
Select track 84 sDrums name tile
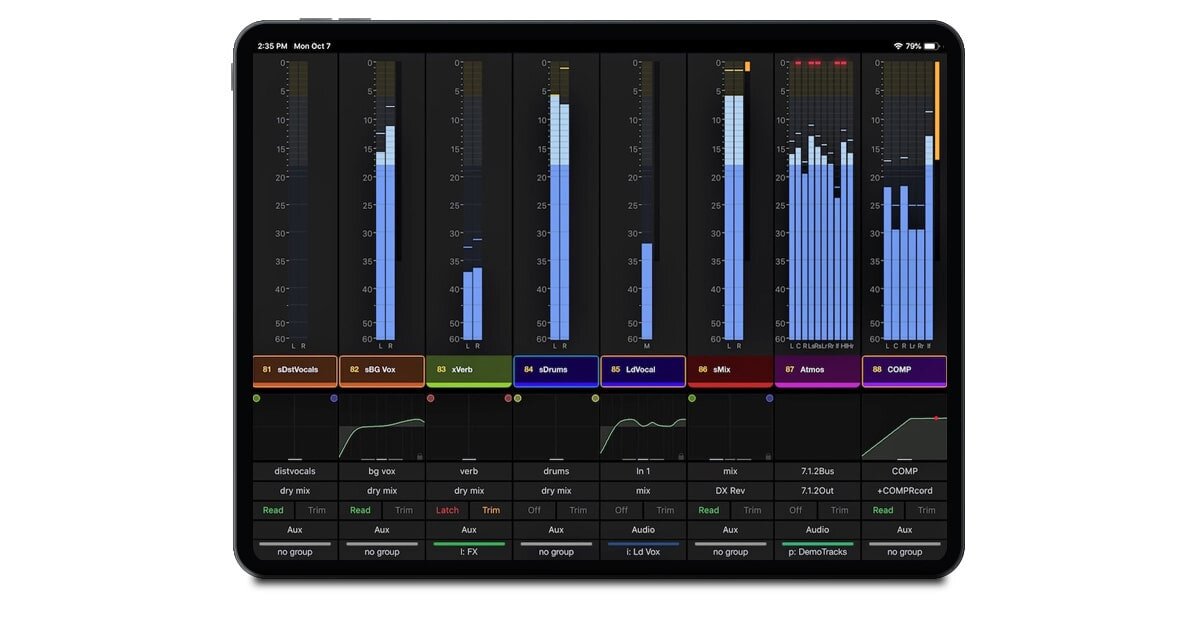click(x=556, y=370)
